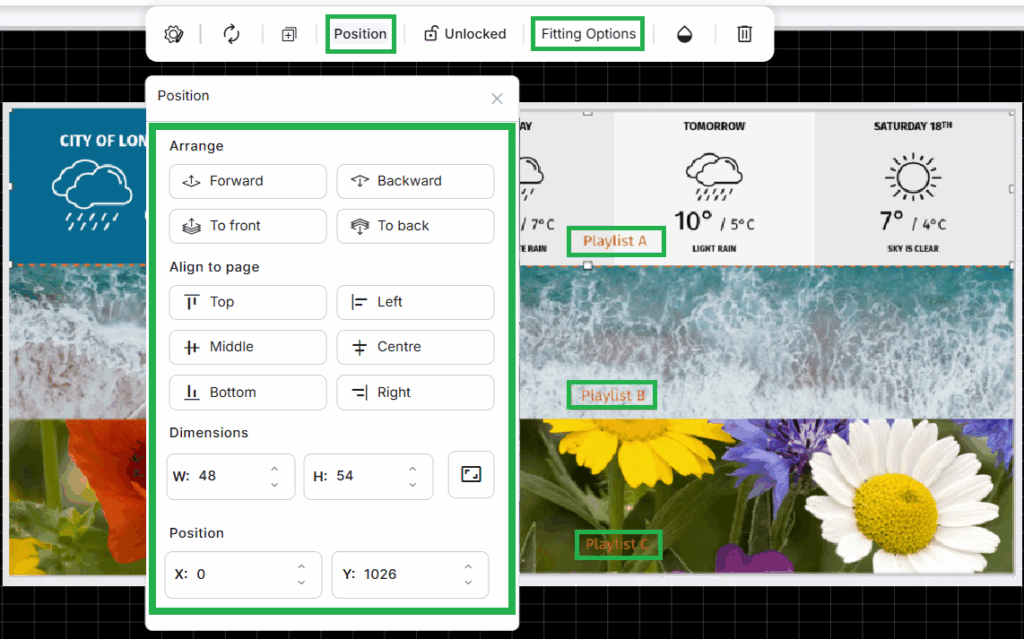Click the To front arrange button
Image resolution: width=1024 pixels, height=639 pixels.
click(248, 226)
